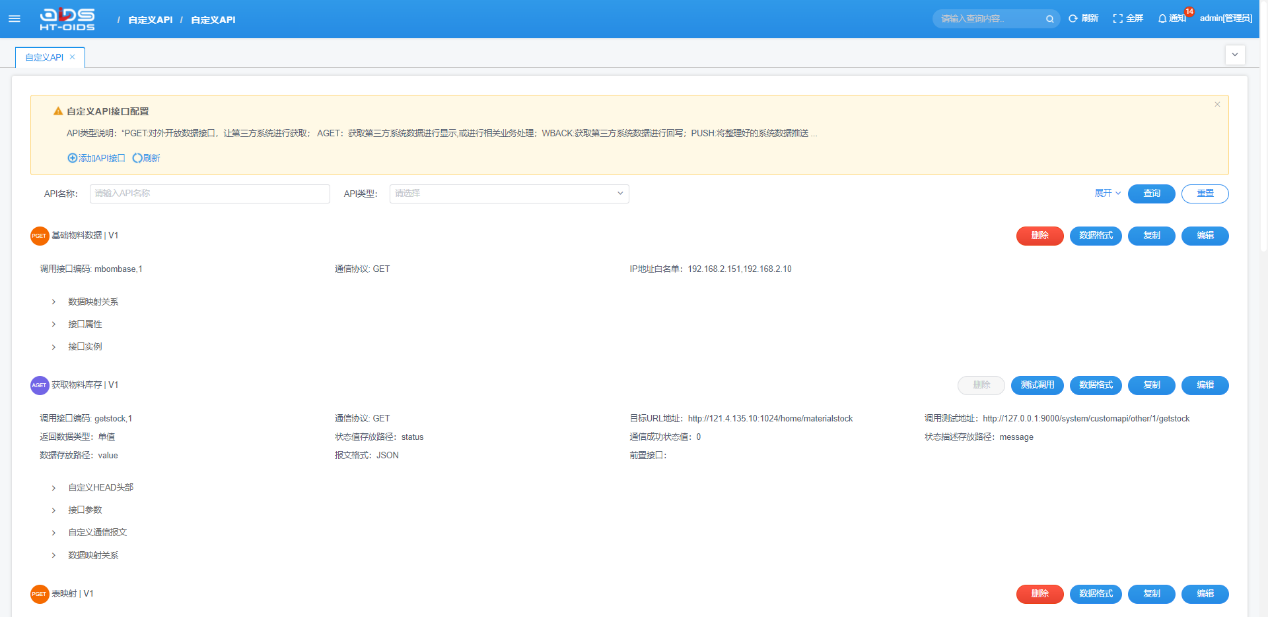Image resolution: width=1268 pixels, height=617 pixels.
Task: Edit the 基础物料数据 API
Action: (x=1205, y=236)
